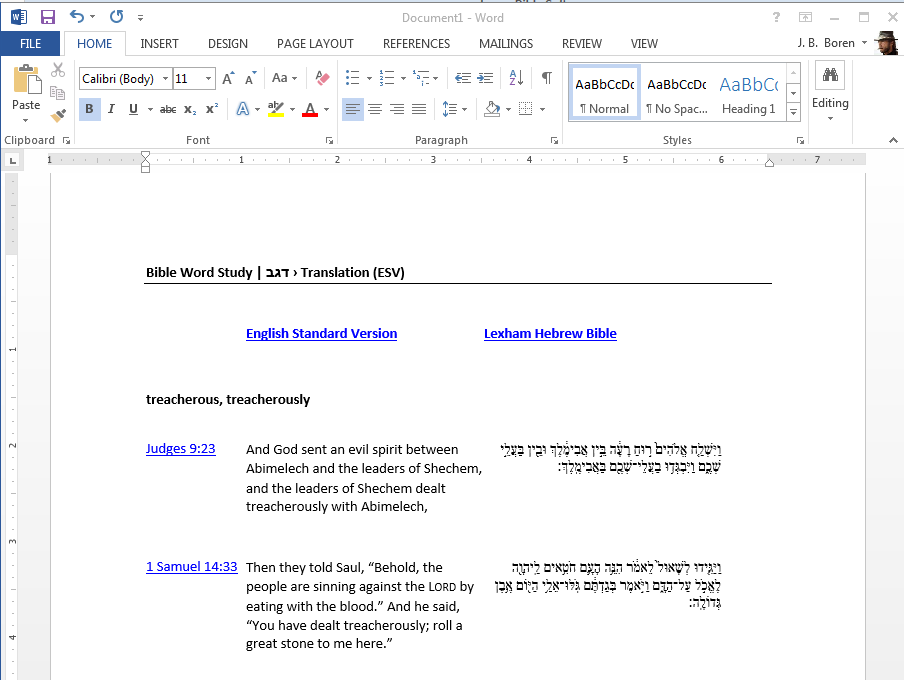Open the FILE tab
This screenshot has height=680, width=904.
tap(31, 44)
